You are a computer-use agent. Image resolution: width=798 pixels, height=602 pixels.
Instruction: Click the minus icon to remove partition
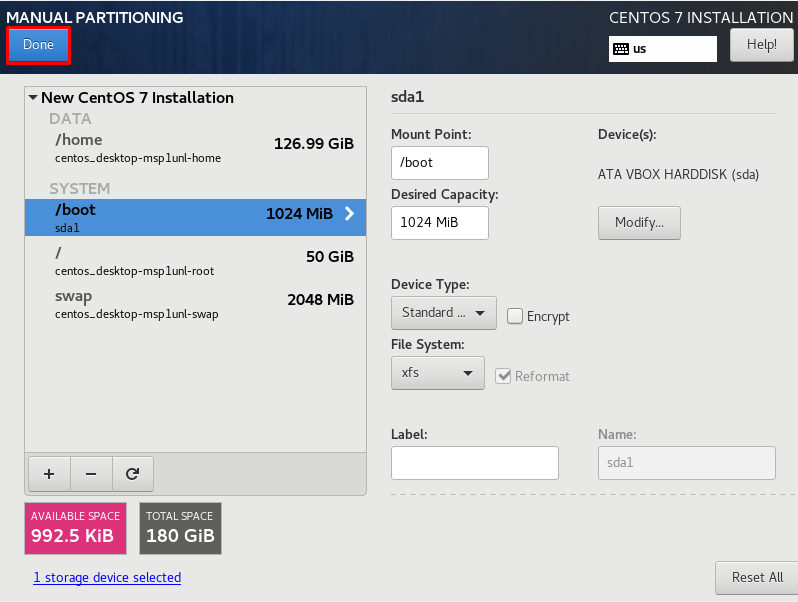tap(91, 474)
